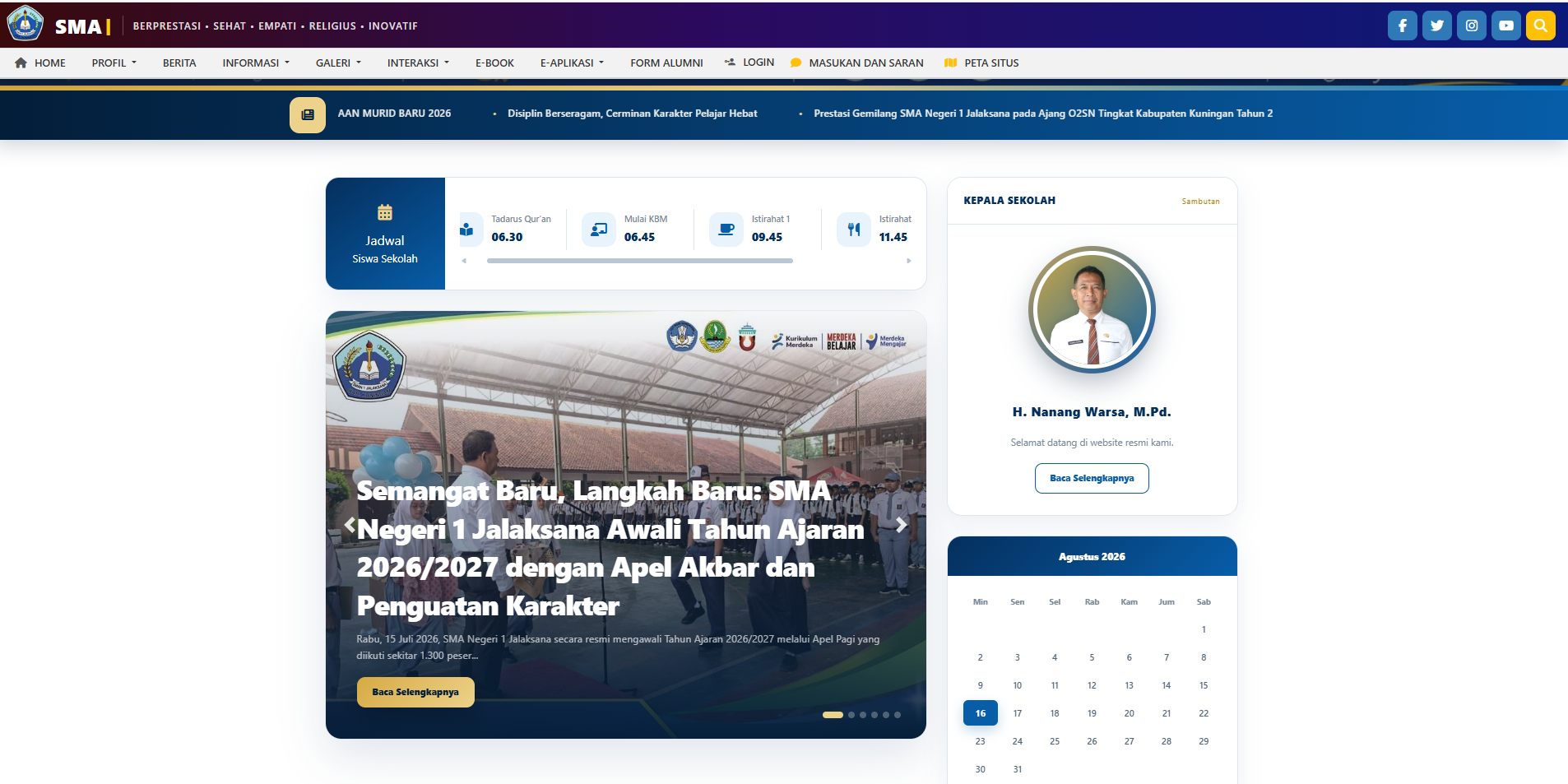This screenshot has height=784, width=1568.
Task: Open the MASUKAN DAN SARAN menu item
Action: tap(856, 63)
